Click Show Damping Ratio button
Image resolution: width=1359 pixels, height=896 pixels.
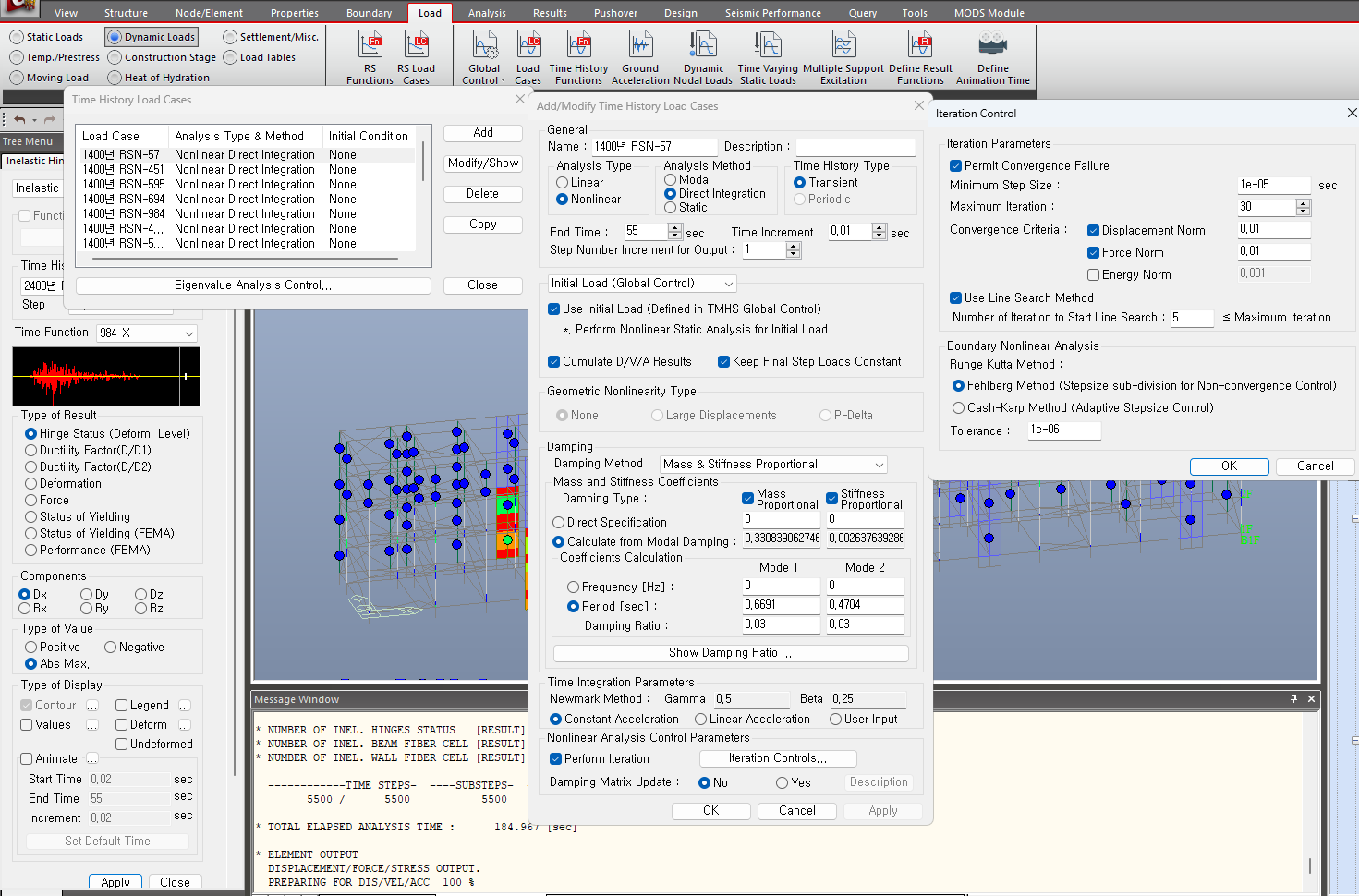coord(731,653)
